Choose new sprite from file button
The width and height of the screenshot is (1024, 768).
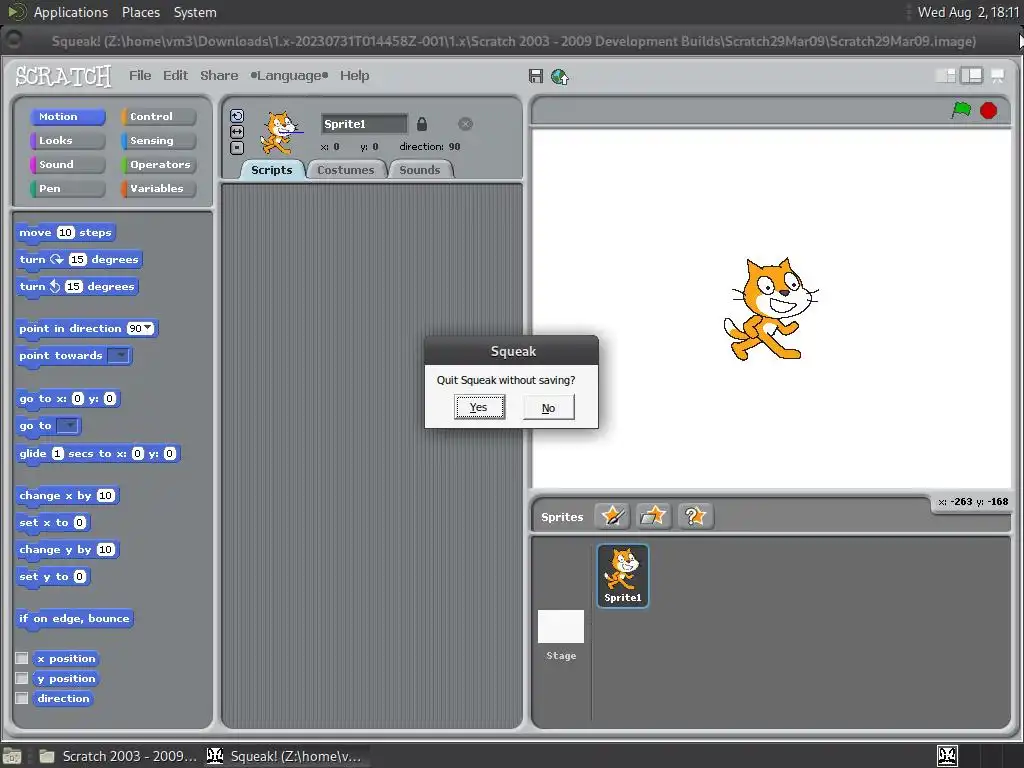653,516
